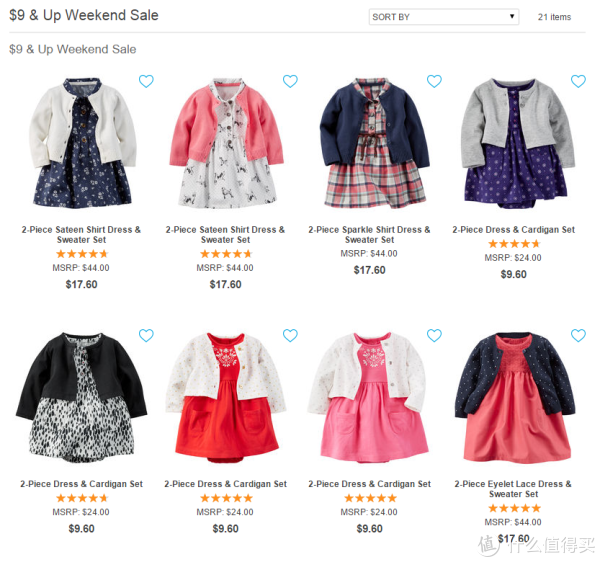Open the 2-Piece Sparkle Shirt Dress link
Viewport: 600px width, 562px height.
pos(369,235)
